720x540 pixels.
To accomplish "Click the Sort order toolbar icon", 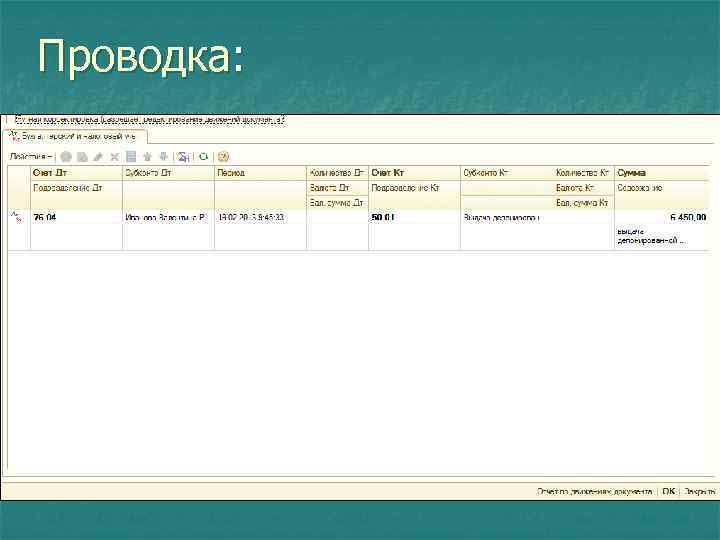I will [184, 157].
